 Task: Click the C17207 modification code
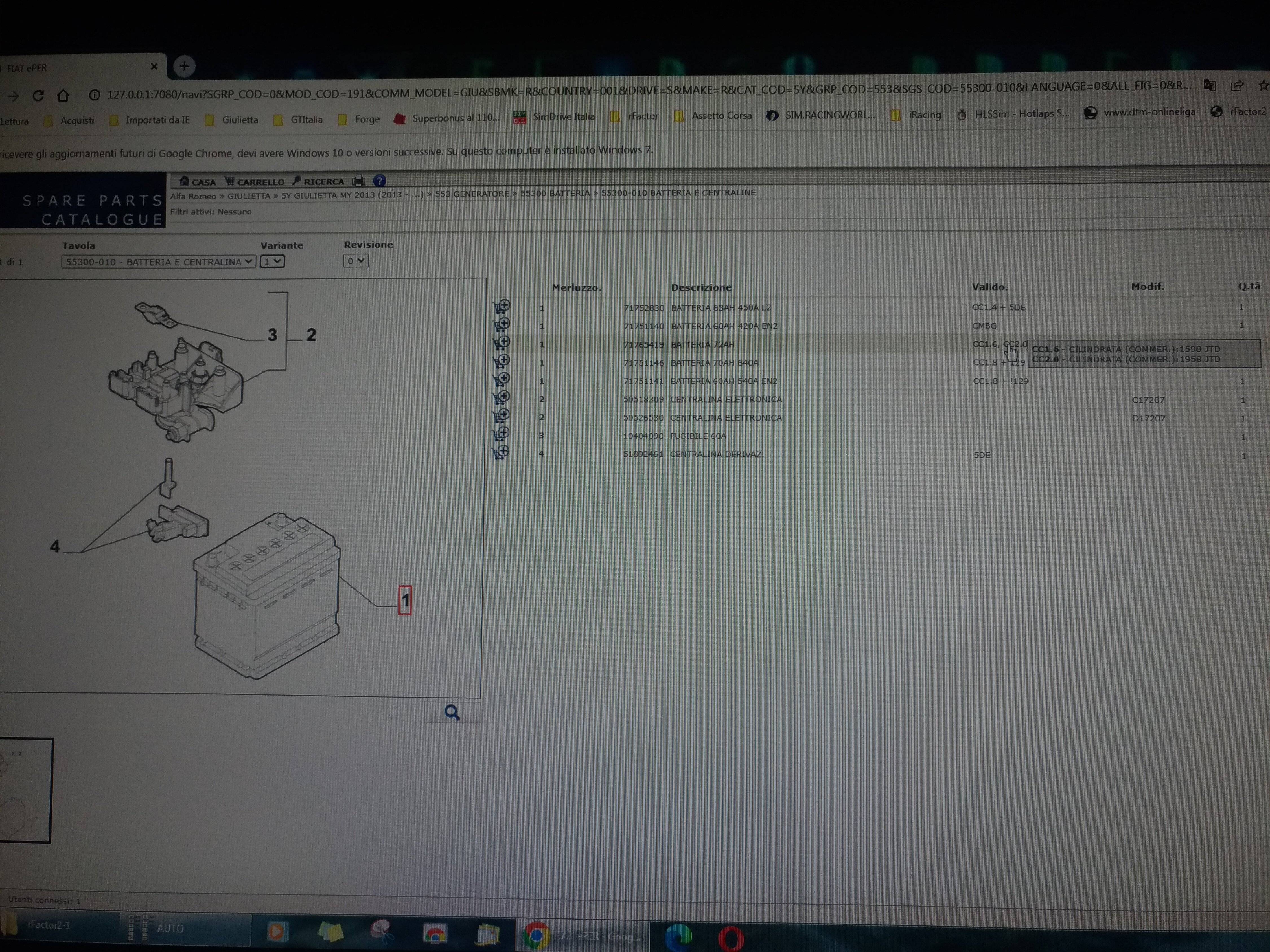(1148, 400)
